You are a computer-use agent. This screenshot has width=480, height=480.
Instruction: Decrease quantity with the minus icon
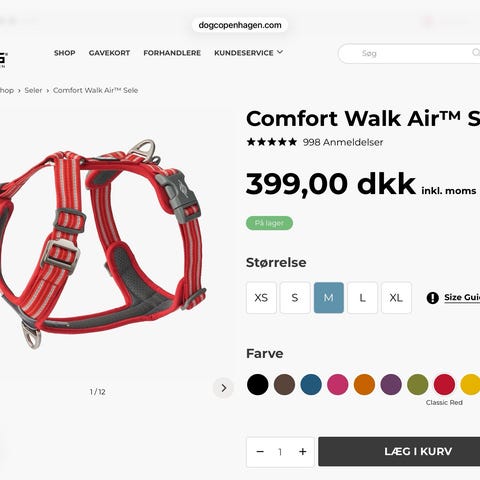pos(260,452)
